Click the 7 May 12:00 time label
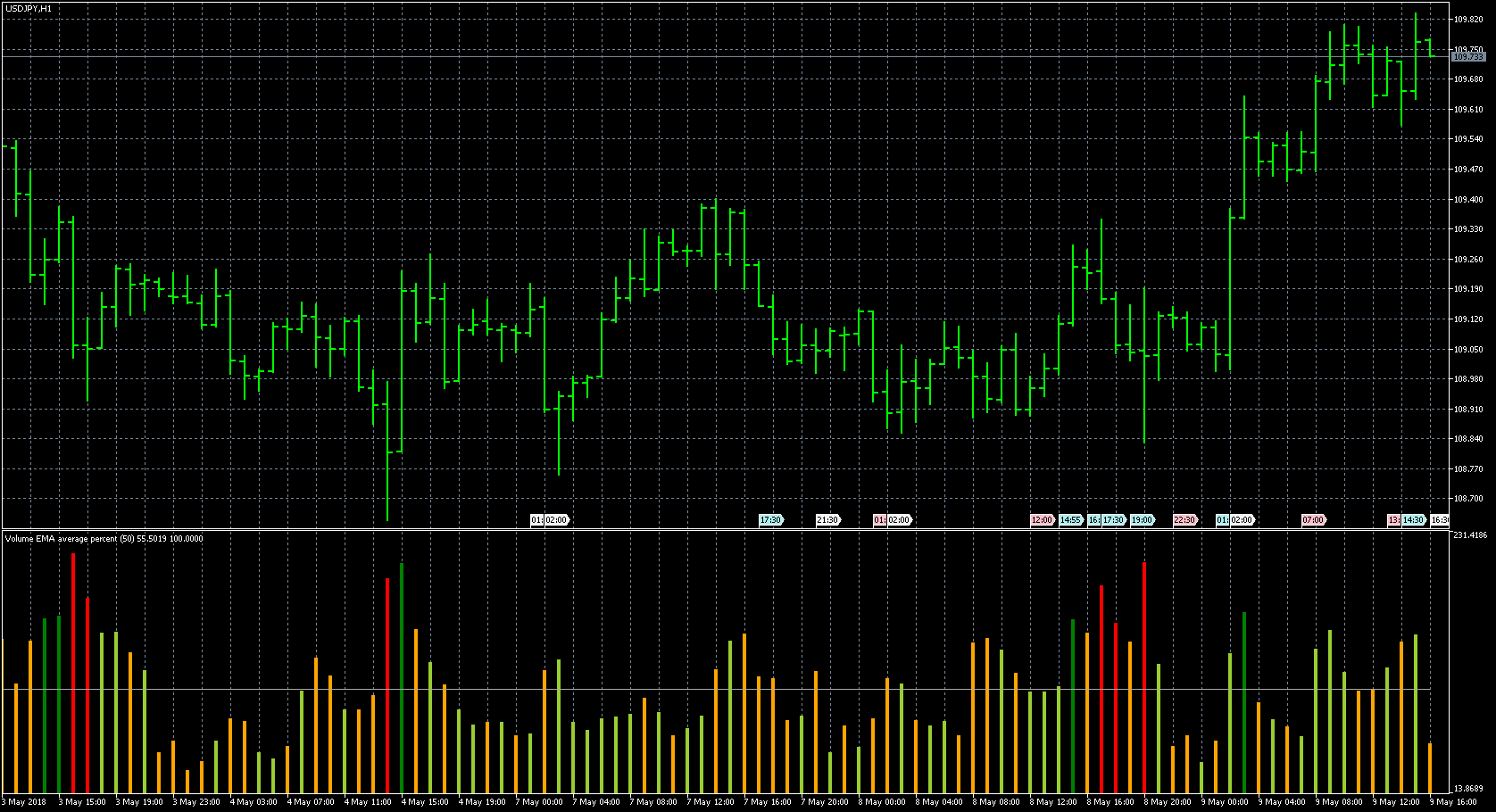The height and width of the screenshot is (812, 1496). (711, 802)
